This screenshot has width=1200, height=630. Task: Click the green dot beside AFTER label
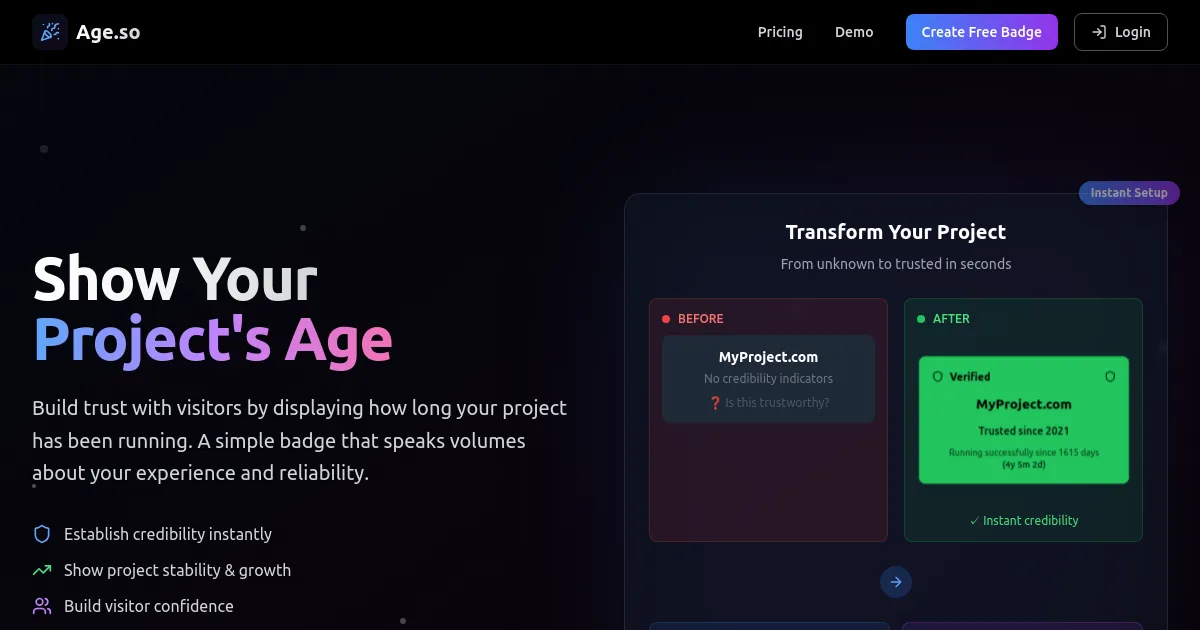pos(921,319)
